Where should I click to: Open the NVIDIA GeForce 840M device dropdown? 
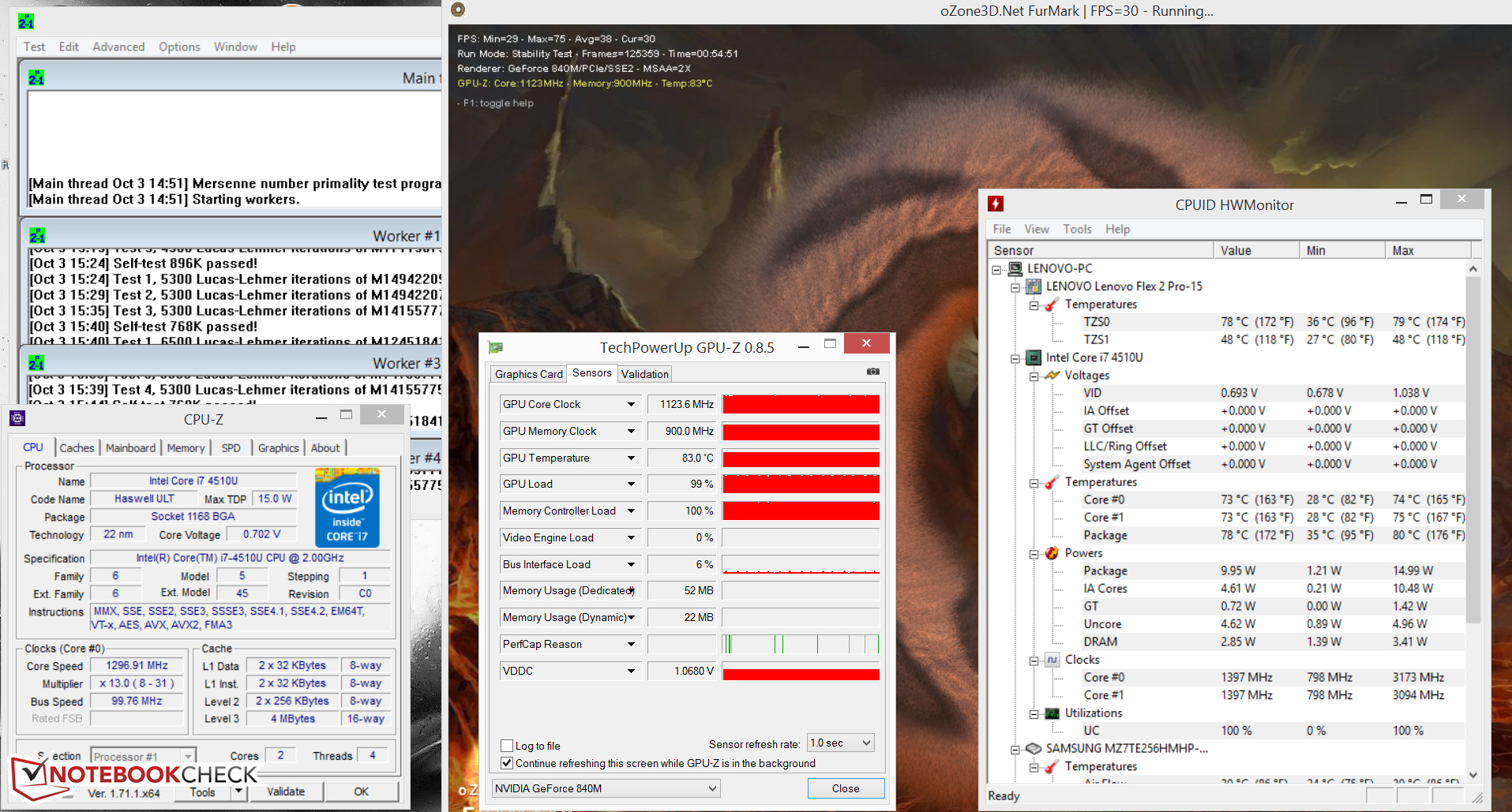coord(606,788)
